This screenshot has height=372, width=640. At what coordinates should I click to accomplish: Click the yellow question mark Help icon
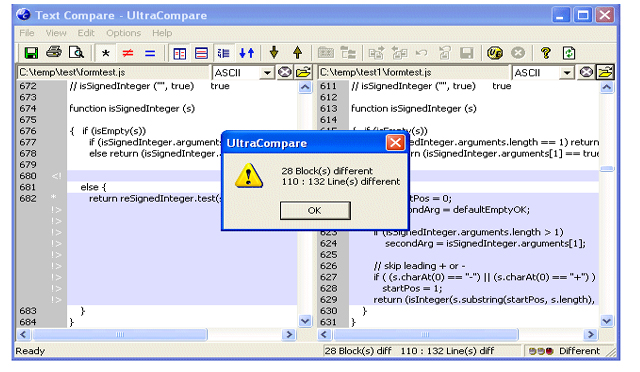(545, 53)
